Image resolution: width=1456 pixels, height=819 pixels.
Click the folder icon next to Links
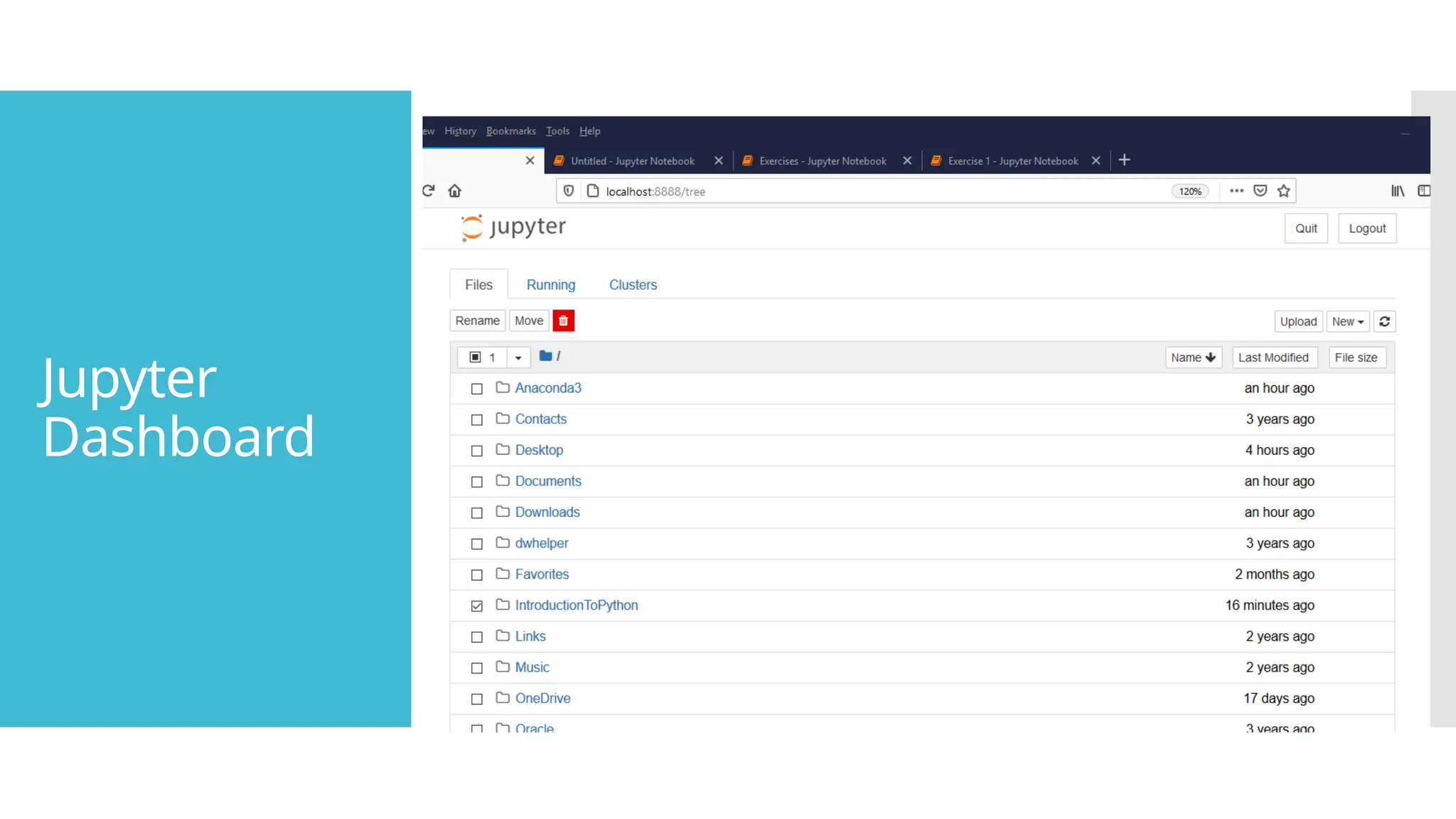coord(503,636)
